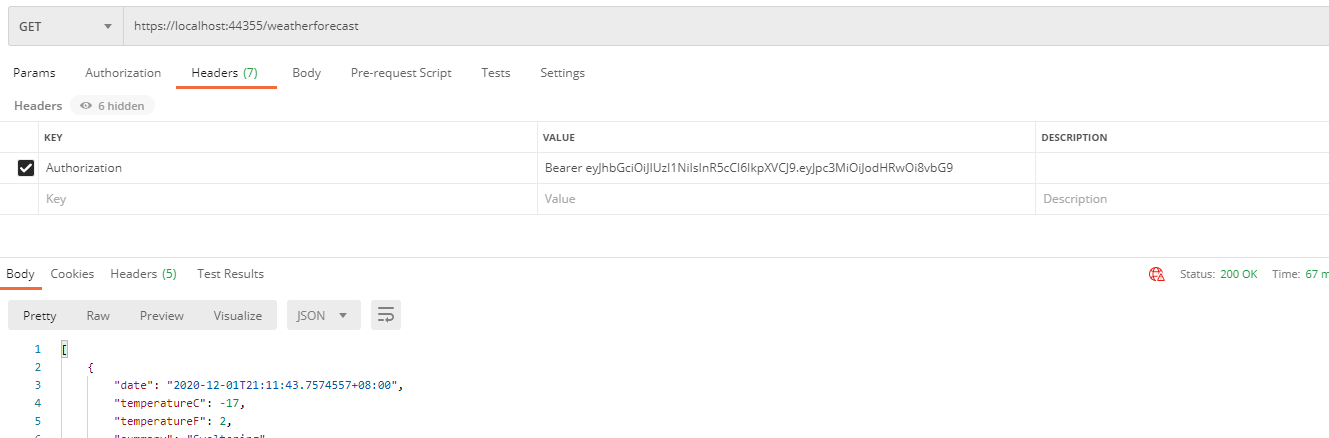
Task: Click the Visualize view button
Action: 238,315
